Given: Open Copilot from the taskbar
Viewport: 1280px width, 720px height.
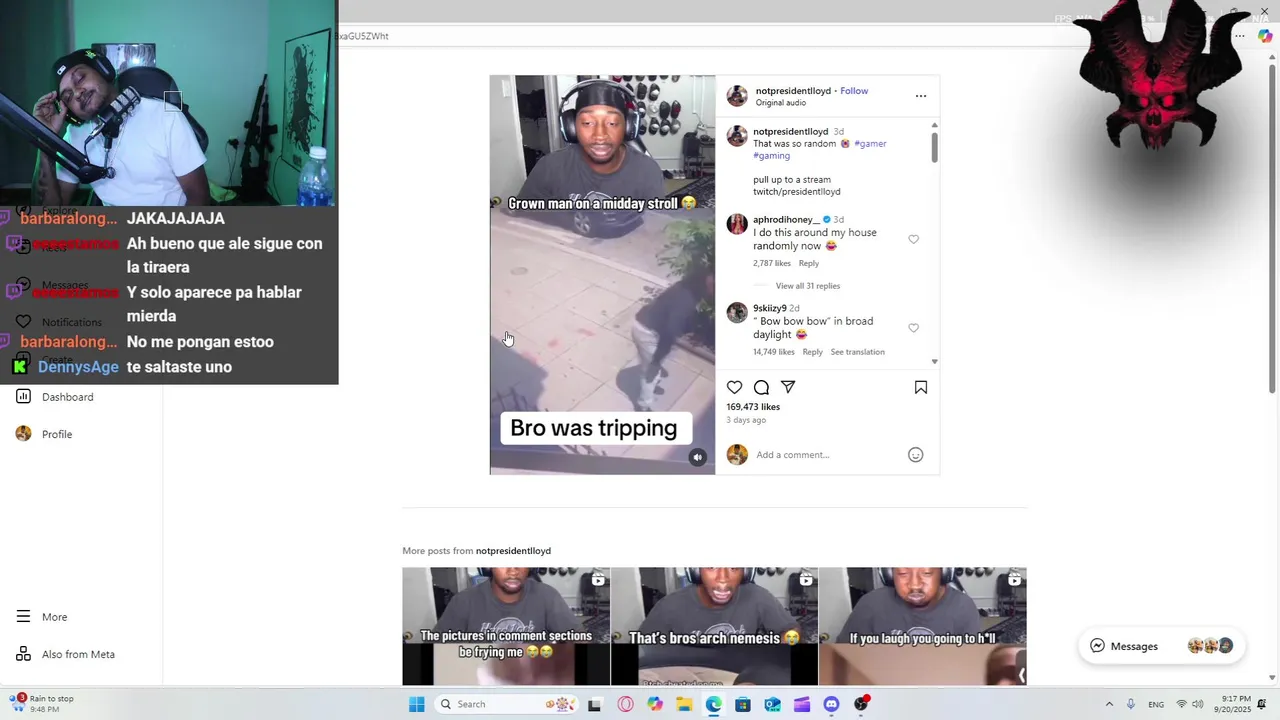Looking at the screenshot, I should coord(654,704).
